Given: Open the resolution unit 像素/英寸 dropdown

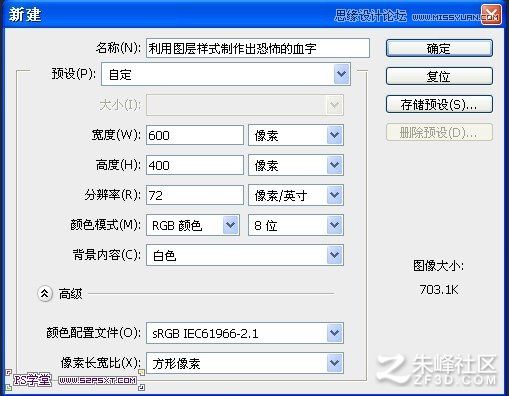Looking at the screenshot, I should pyautogui.click(x=296, y=195).
